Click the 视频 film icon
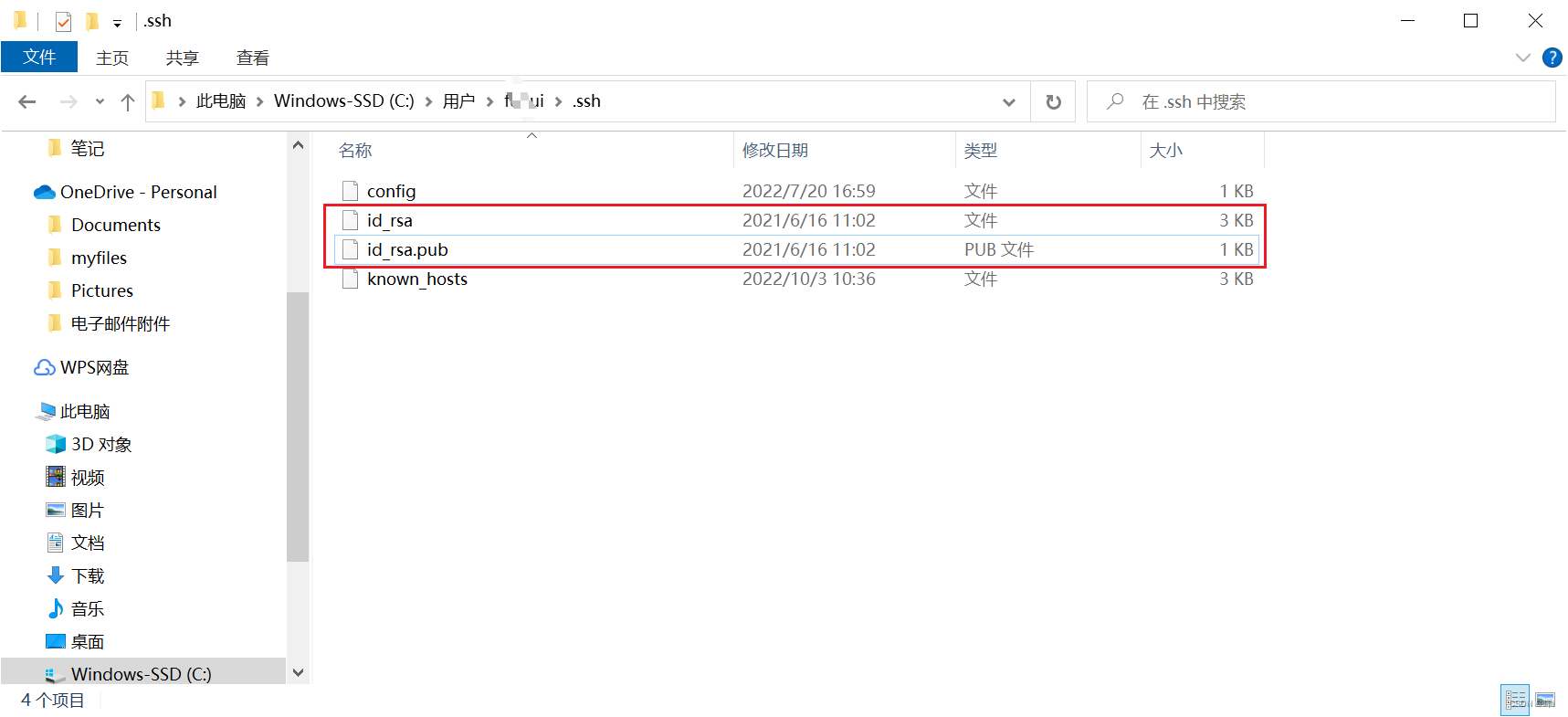The width and height of the screenshot is (1568, 717). [x=56, y=477]
